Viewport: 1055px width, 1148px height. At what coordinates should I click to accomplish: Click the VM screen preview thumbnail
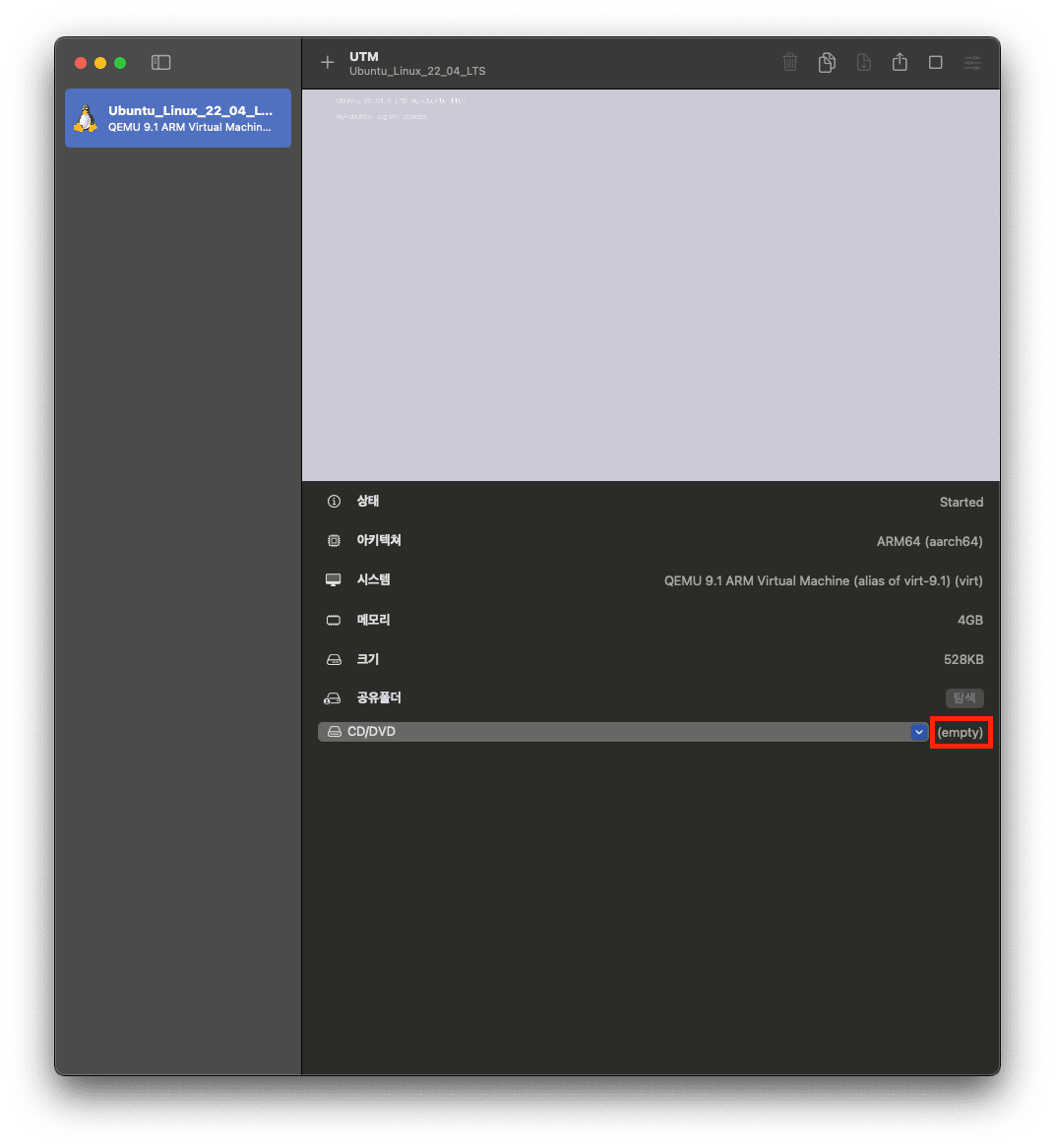(651, 285)
